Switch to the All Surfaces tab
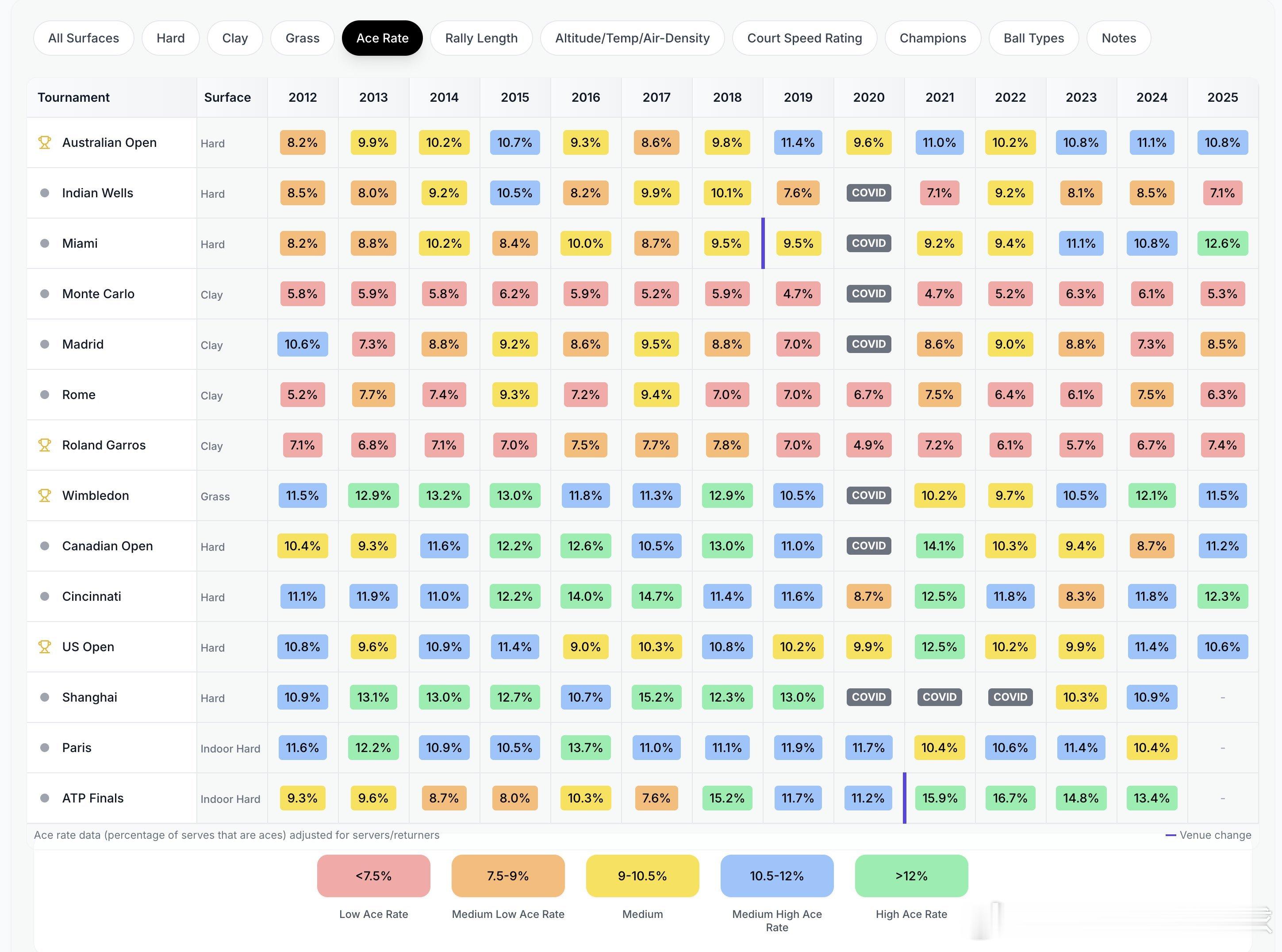 84,38
